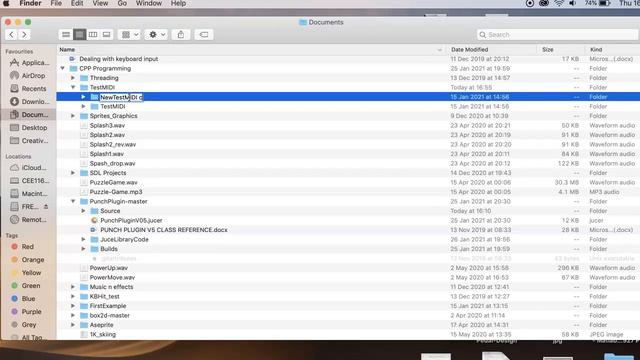Open the group-by arrangement dropdown
640x360 pixels.
[x=130, y=35]
